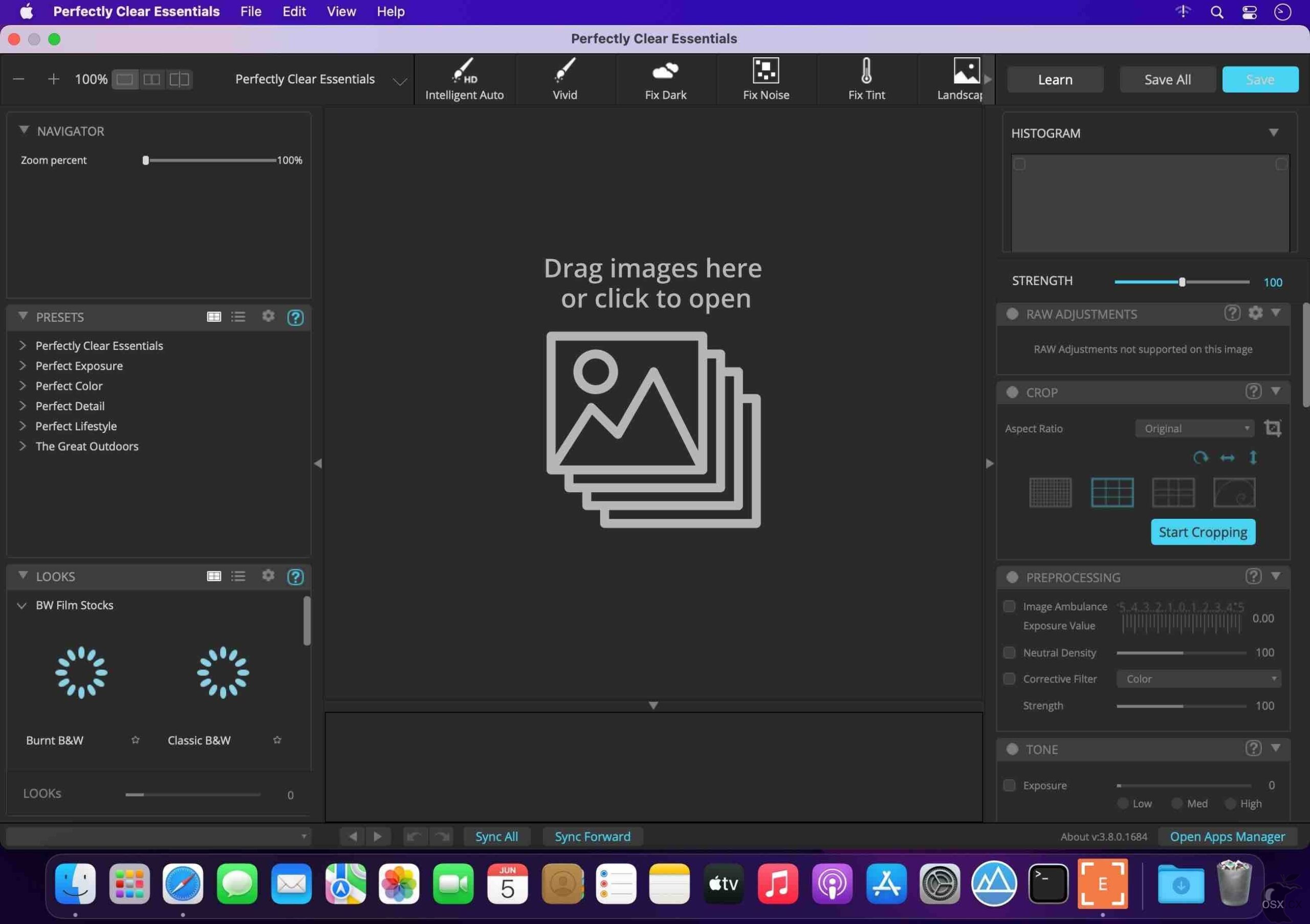Apply the Fix Dark preset
Image resolution: width=1310 pixels, height=924 pixels.
(665, 79)
